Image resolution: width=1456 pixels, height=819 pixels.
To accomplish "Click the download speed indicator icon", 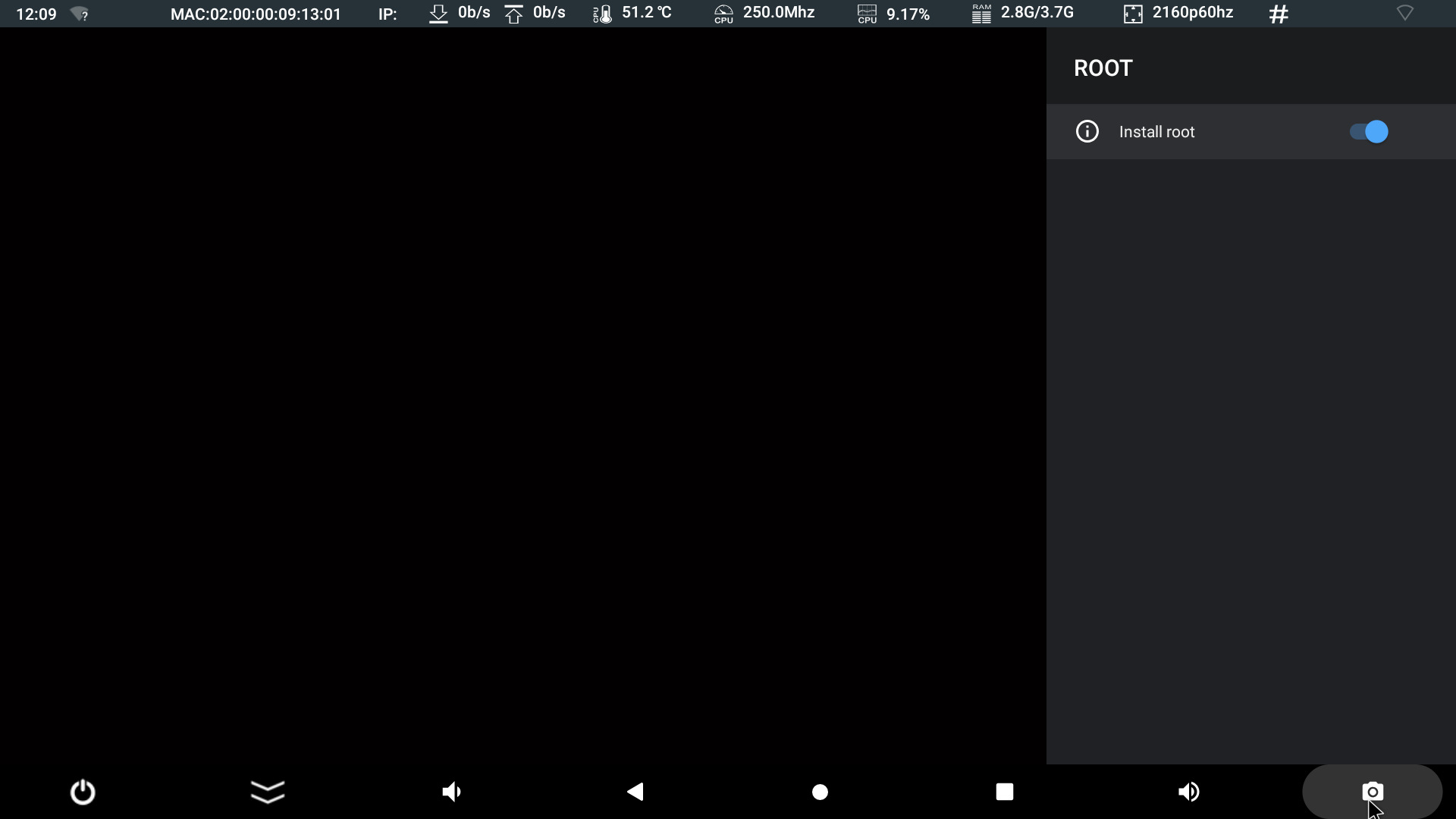I will [x=438, y=14].
